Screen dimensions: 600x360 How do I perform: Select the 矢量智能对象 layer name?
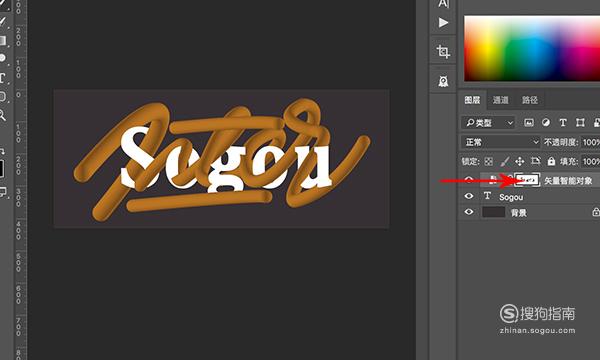568,181
